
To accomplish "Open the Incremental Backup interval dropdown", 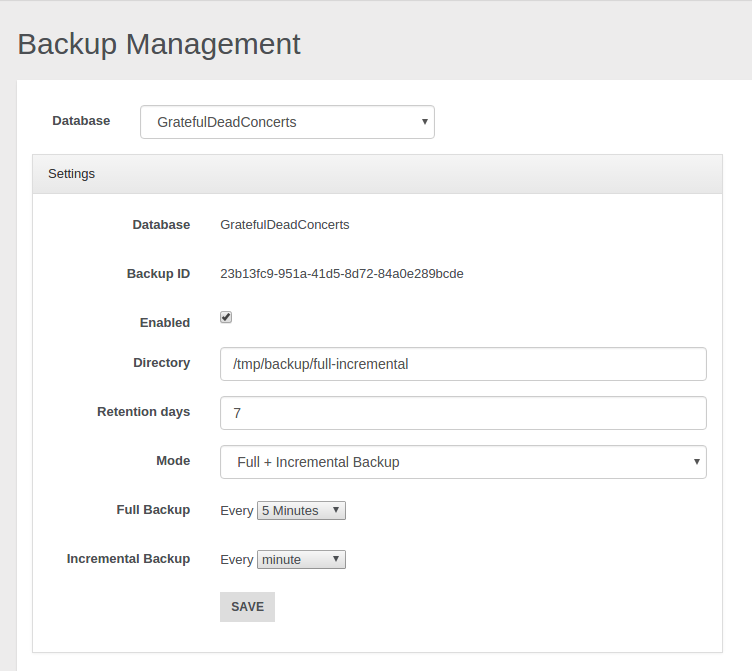I will click(x=301, y=559).
